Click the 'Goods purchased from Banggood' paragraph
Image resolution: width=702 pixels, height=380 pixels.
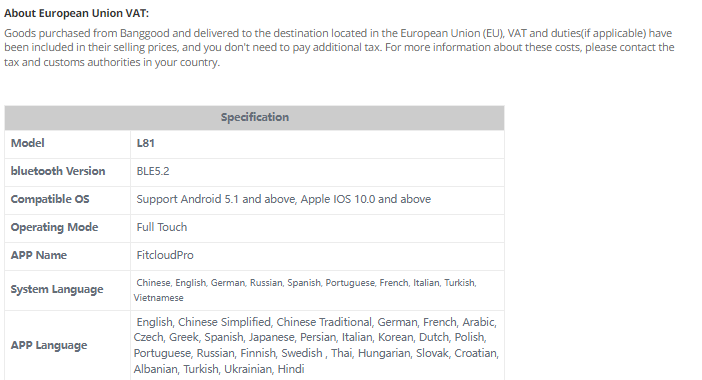(x=339, y=47)
